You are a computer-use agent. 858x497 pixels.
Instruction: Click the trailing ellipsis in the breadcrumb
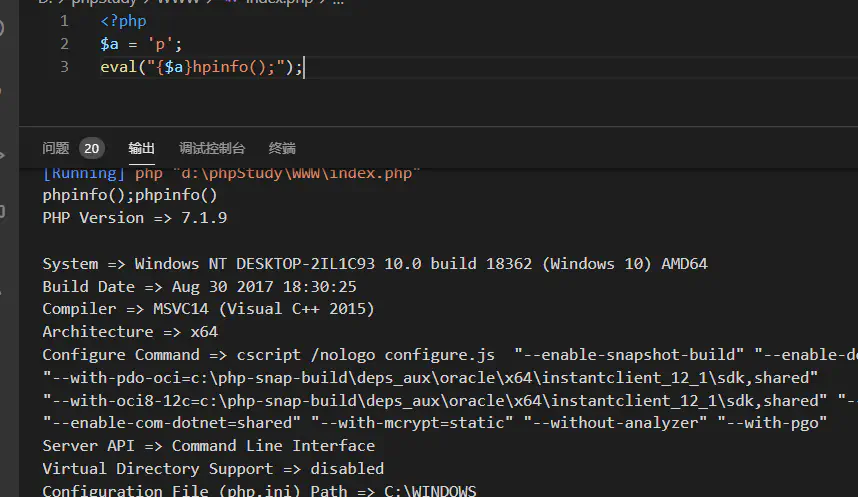coord(337,2)
